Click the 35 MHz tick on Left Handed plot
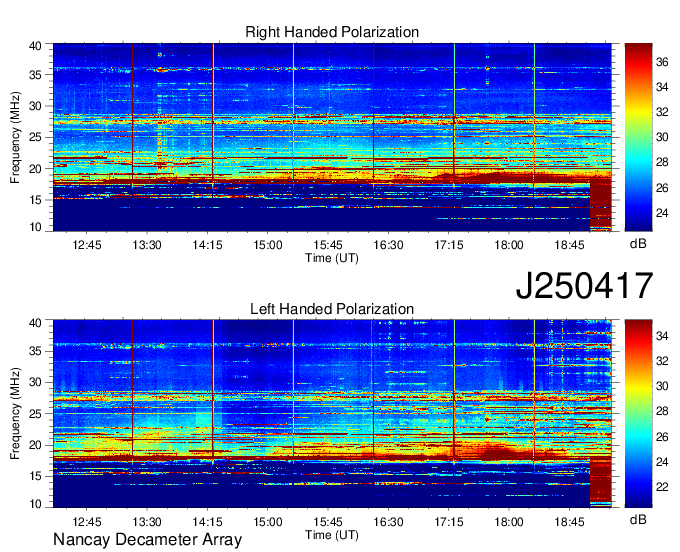Viewport: 680px width, 552px height. coord(35,351)
